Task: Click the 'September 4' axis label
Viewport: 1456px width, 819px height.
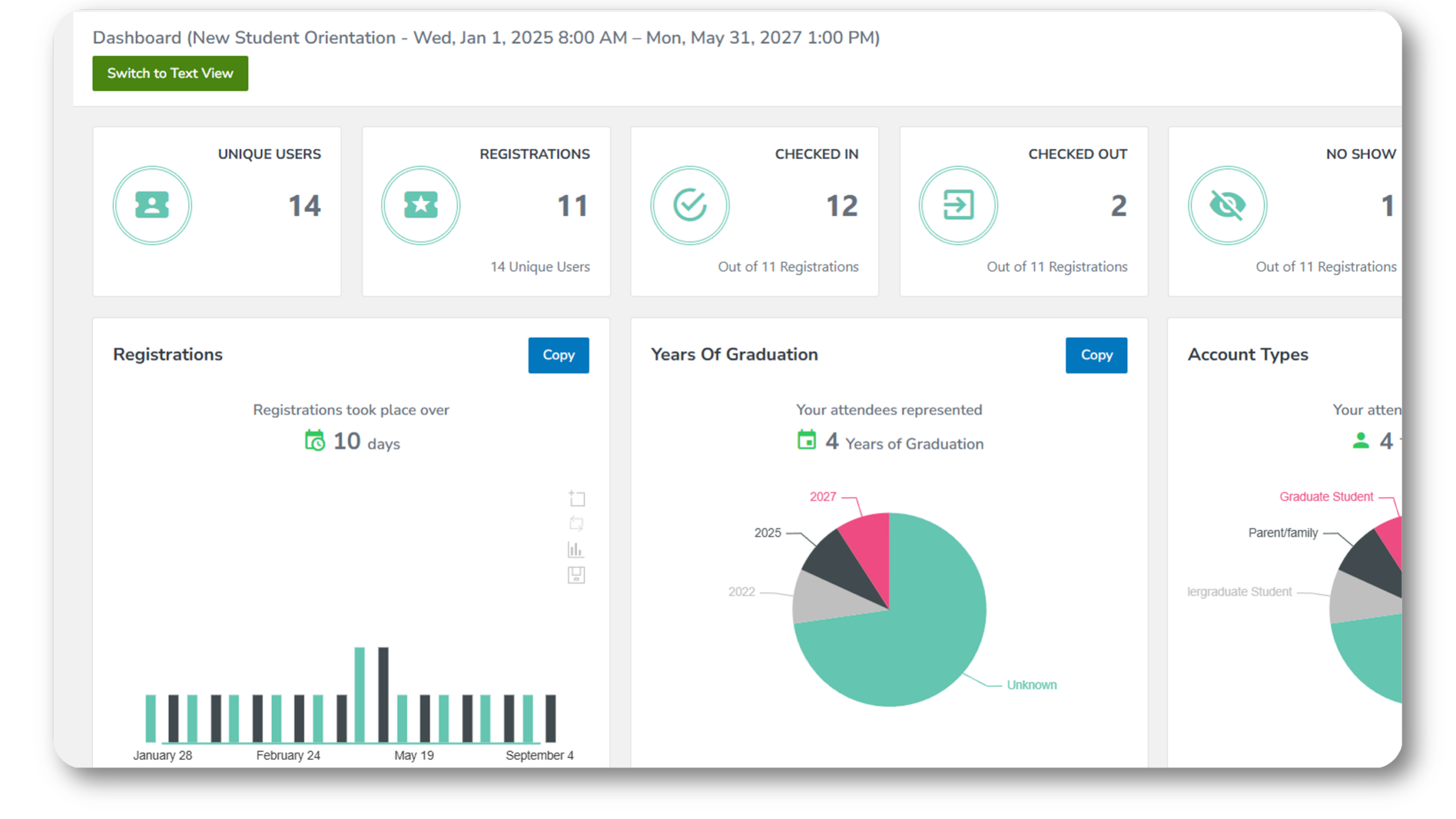Action: (539, 755)
